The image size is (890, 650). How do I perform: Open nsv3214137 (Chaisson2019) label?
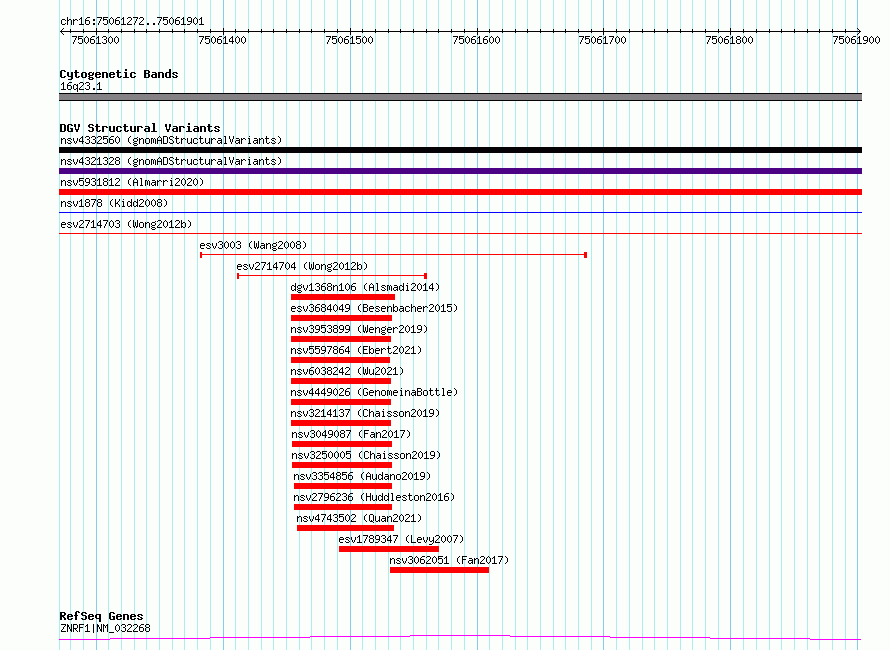tap(365, 413)
